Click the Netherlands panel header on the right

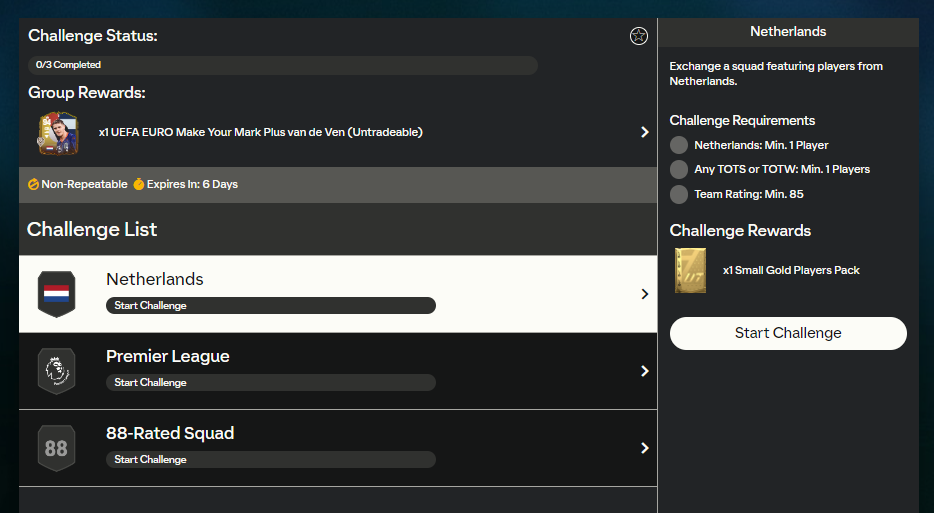pyautogui.click(x=788, y=32)
